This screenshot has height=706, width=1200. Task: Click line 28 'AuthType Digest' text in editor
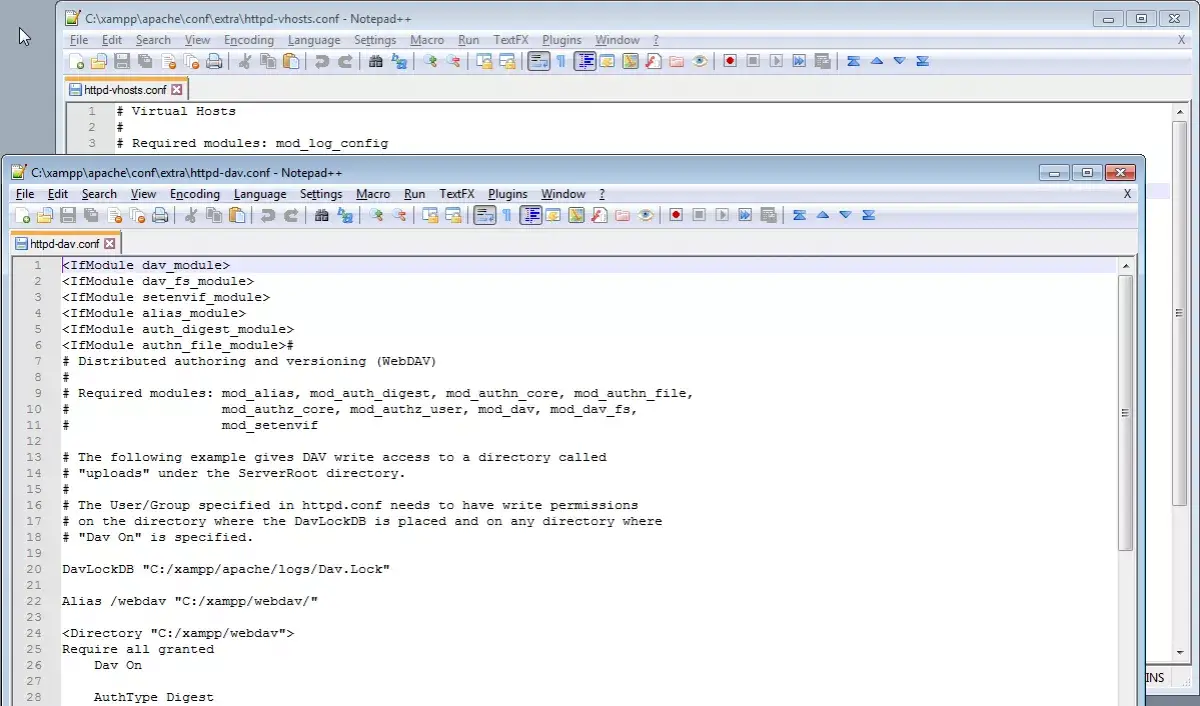point(154,697)
